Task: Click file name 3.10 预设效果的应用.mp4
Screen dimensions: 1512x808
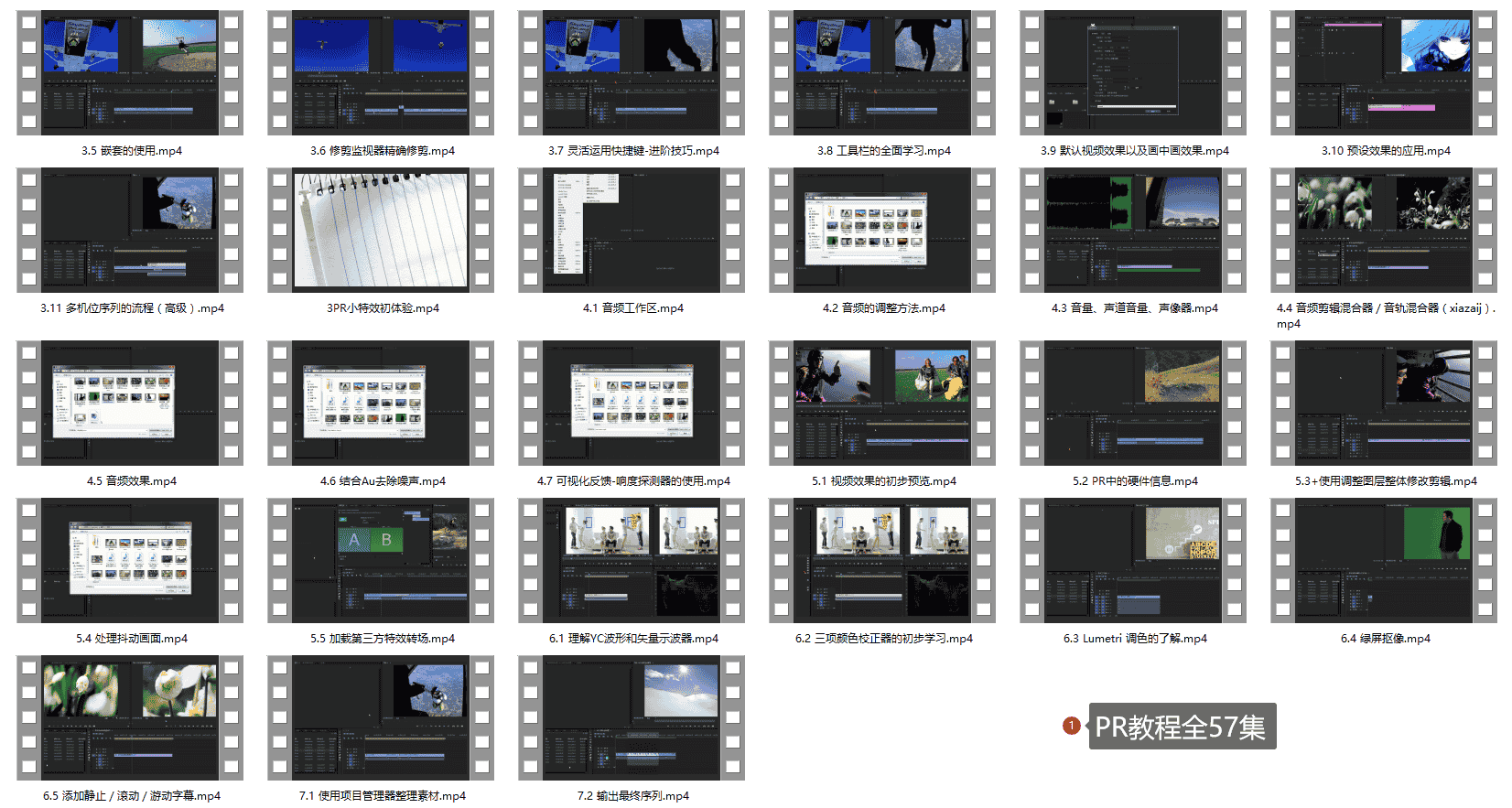Action: [1386, 151]
